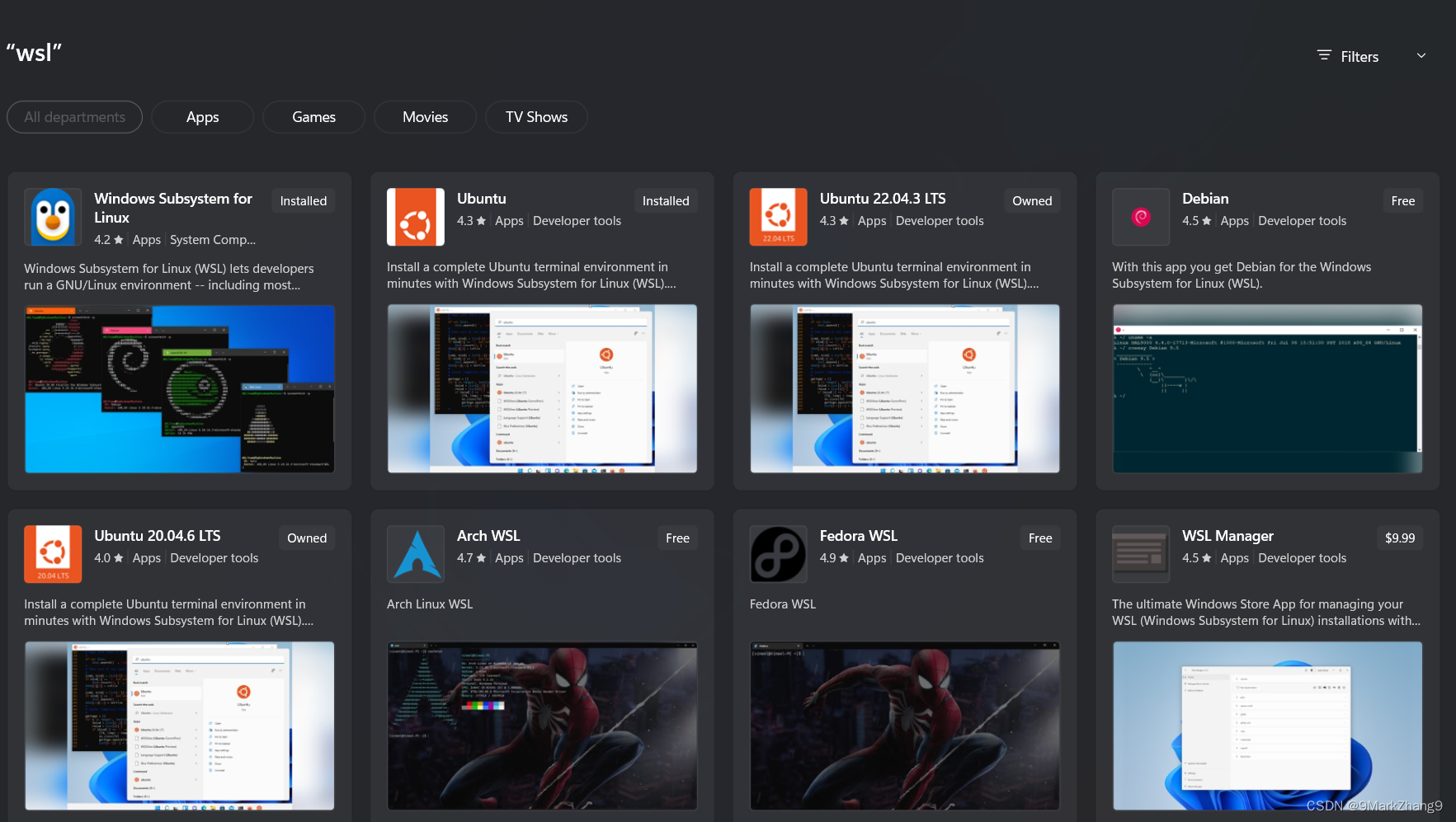Screen dimensions: 1456x822
Task: Click the Fedora WSL logo icon
Action: click(778, 554)
